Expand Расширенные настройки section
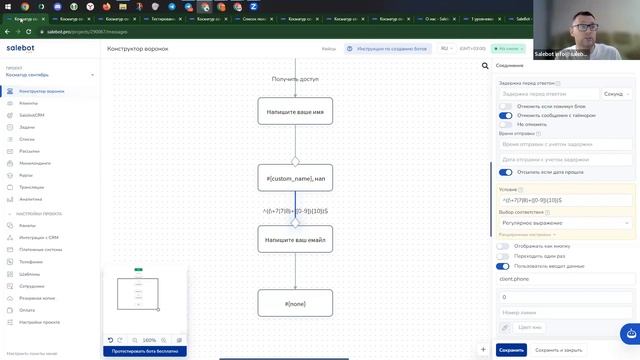640x360 pixels. (527, 235)
